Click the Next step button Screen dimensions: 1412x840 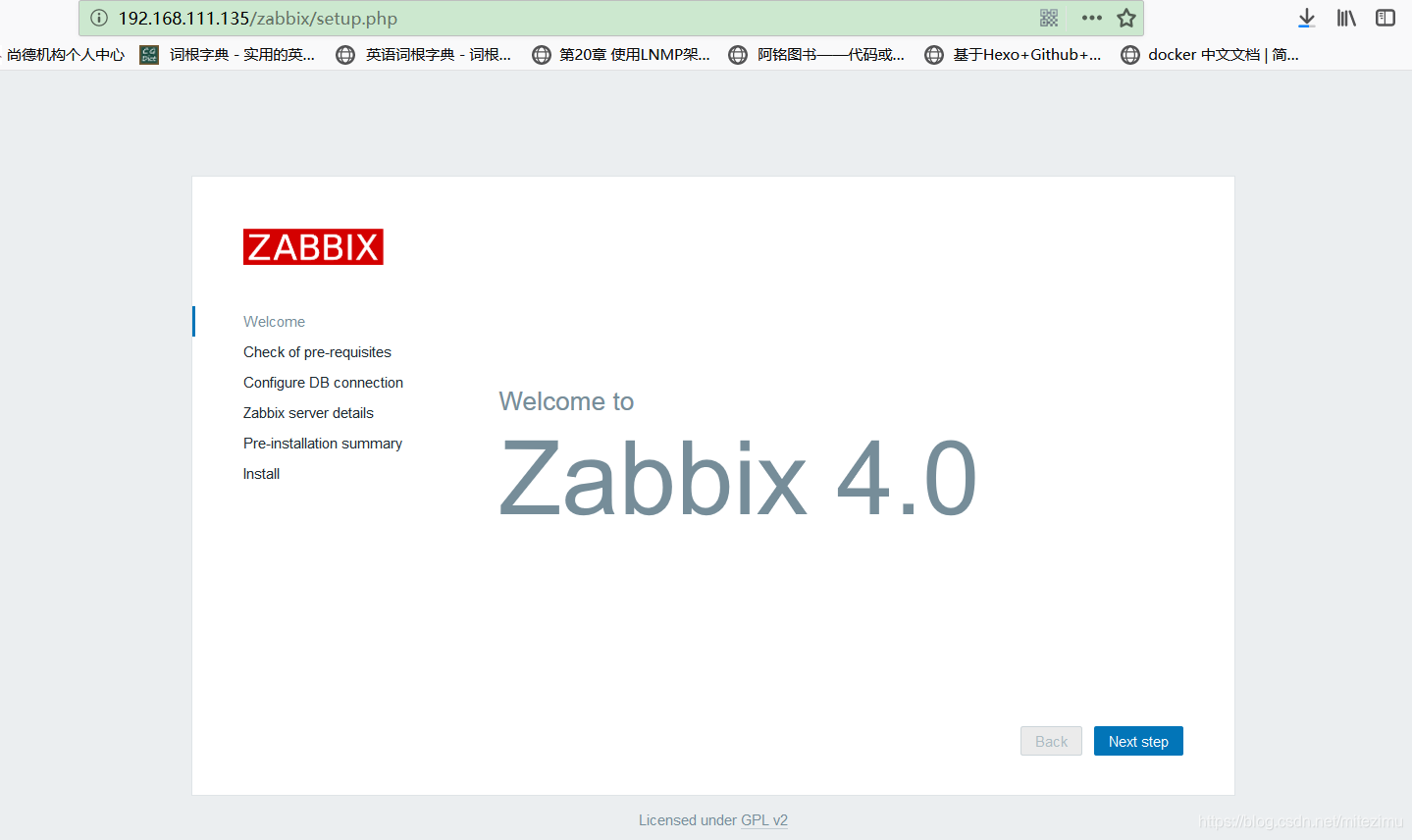click(x=1138, y=741)
